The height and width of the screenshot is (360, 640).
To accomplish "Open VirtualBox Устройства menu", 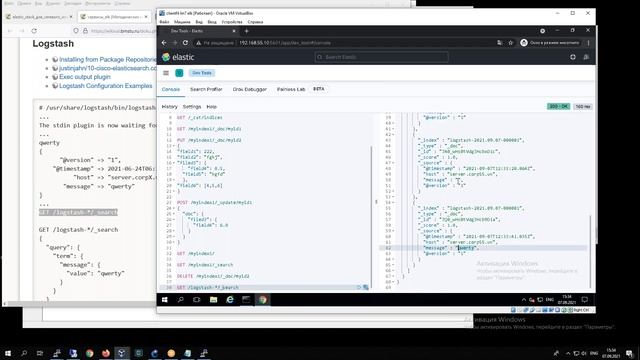I will pyautogui.click(x=232, y=22).
